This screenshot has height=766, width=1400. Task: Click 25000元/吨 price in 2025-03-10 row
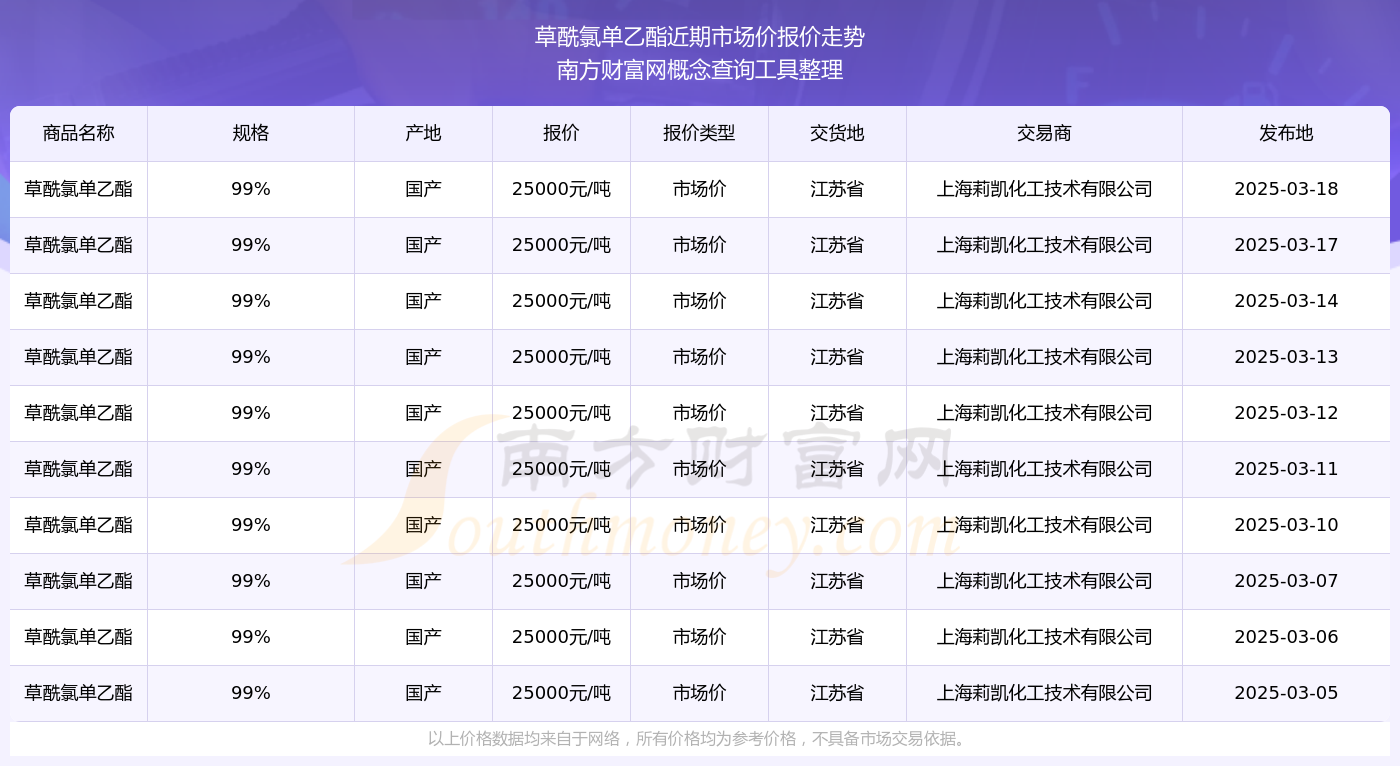pyautogui.click(x=561, y=525)
